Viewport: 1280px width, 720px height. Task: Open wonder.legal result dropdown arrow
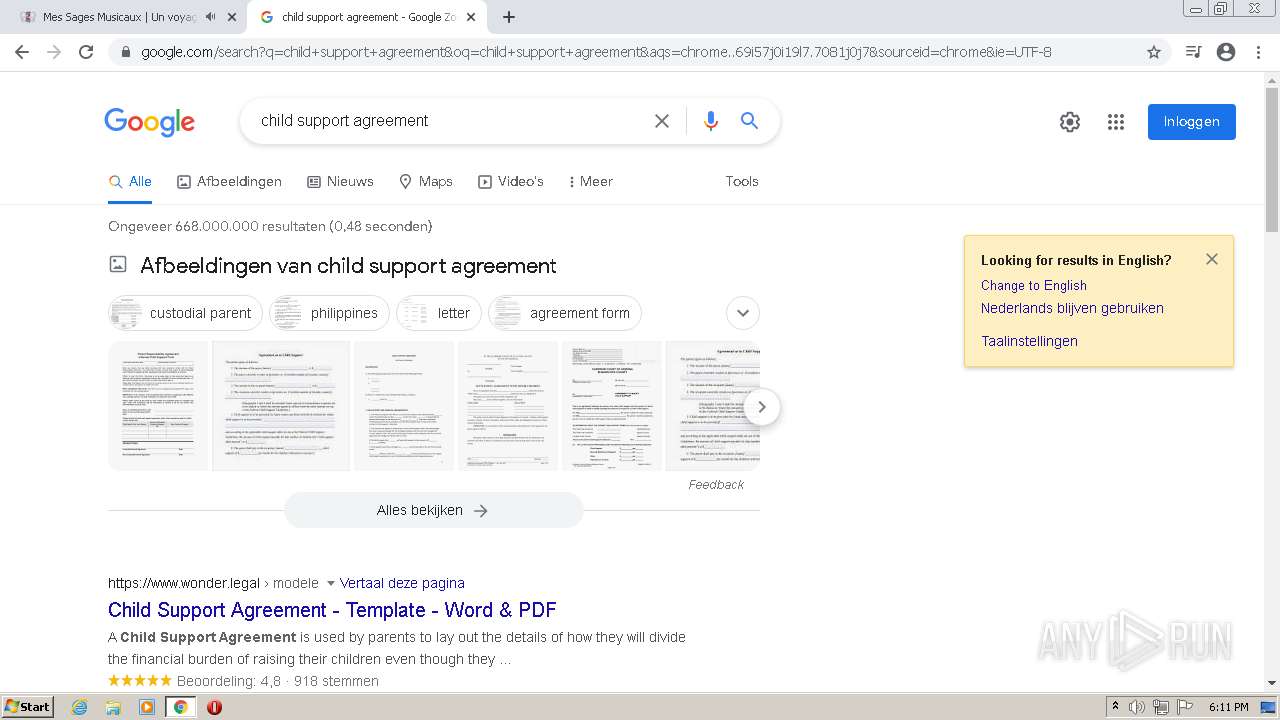point(331,583)
